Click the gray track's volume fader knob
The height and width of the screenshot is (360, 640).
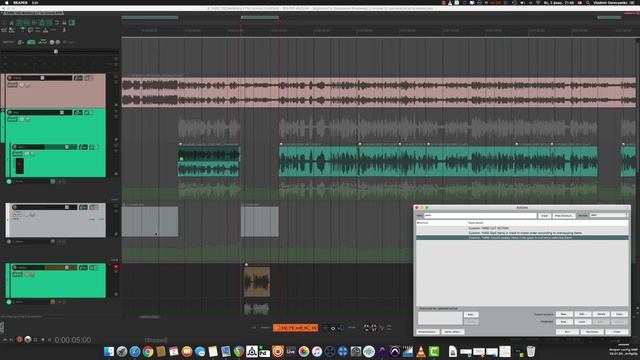click(67, 207)
